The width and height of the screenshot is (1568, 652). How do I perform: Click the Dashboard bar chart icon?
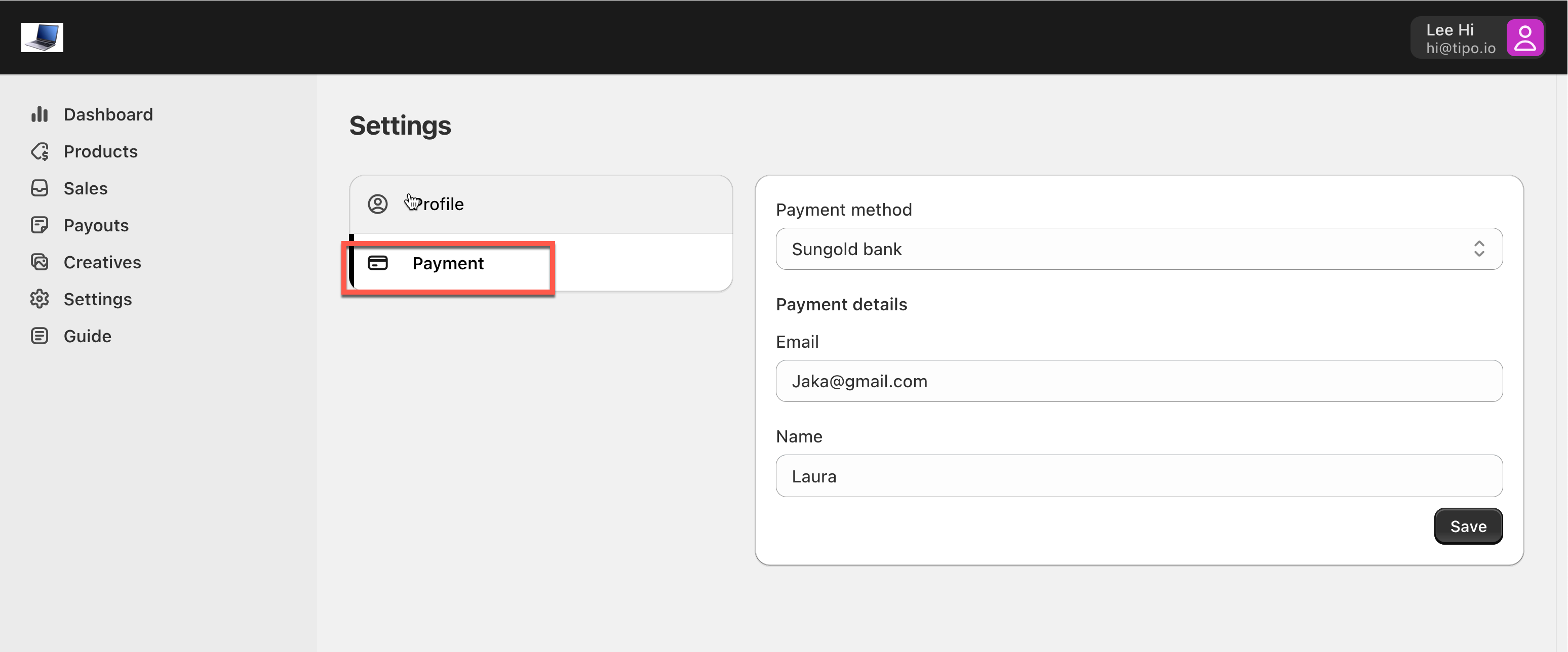(40, 114)
